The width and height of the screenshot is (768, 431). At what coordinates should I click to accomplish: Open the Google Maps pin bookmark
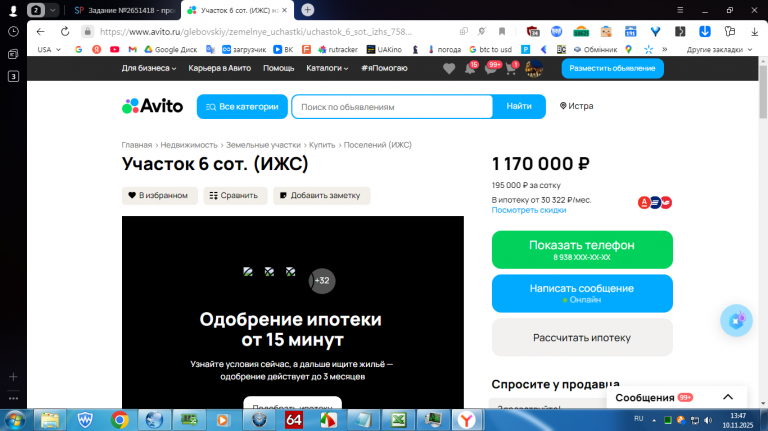click(628, 49)
